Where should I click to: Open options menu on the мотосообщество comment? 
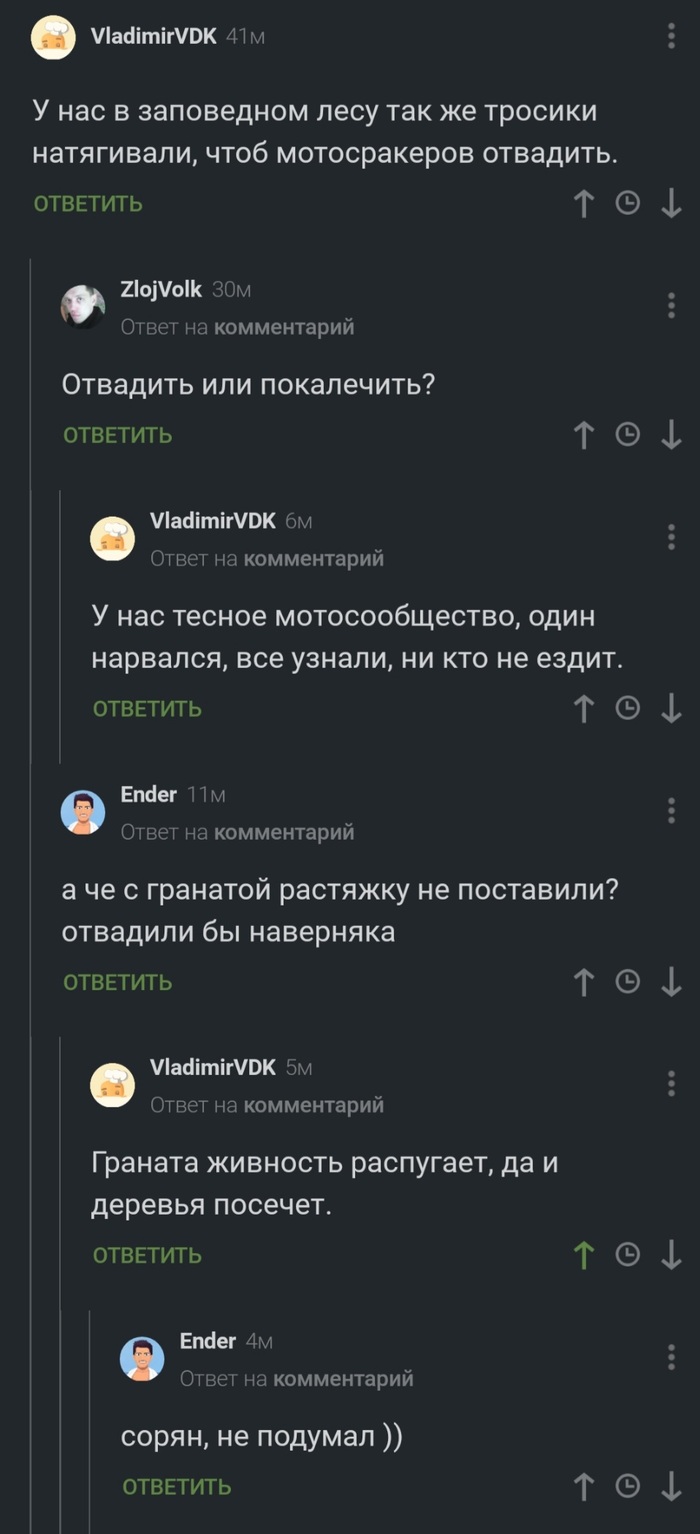tap(671, 536)
